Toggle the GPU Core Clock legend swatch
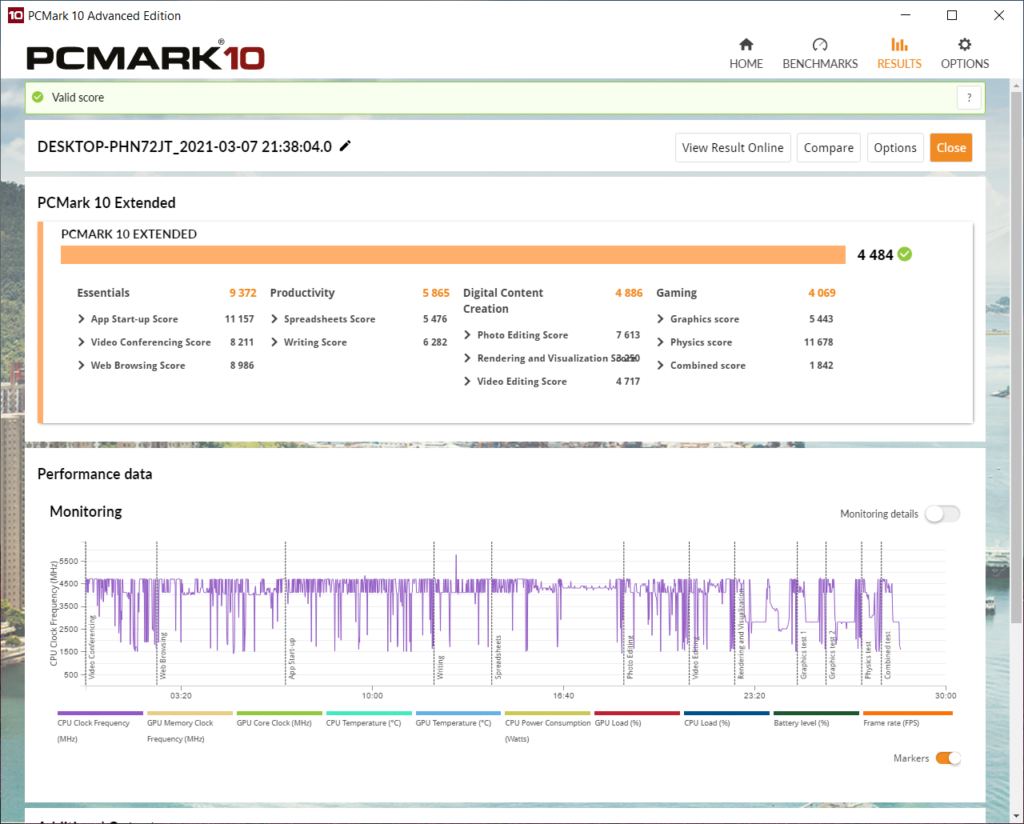Screen dimensions: 1024x824 click(x=279, y=713)
